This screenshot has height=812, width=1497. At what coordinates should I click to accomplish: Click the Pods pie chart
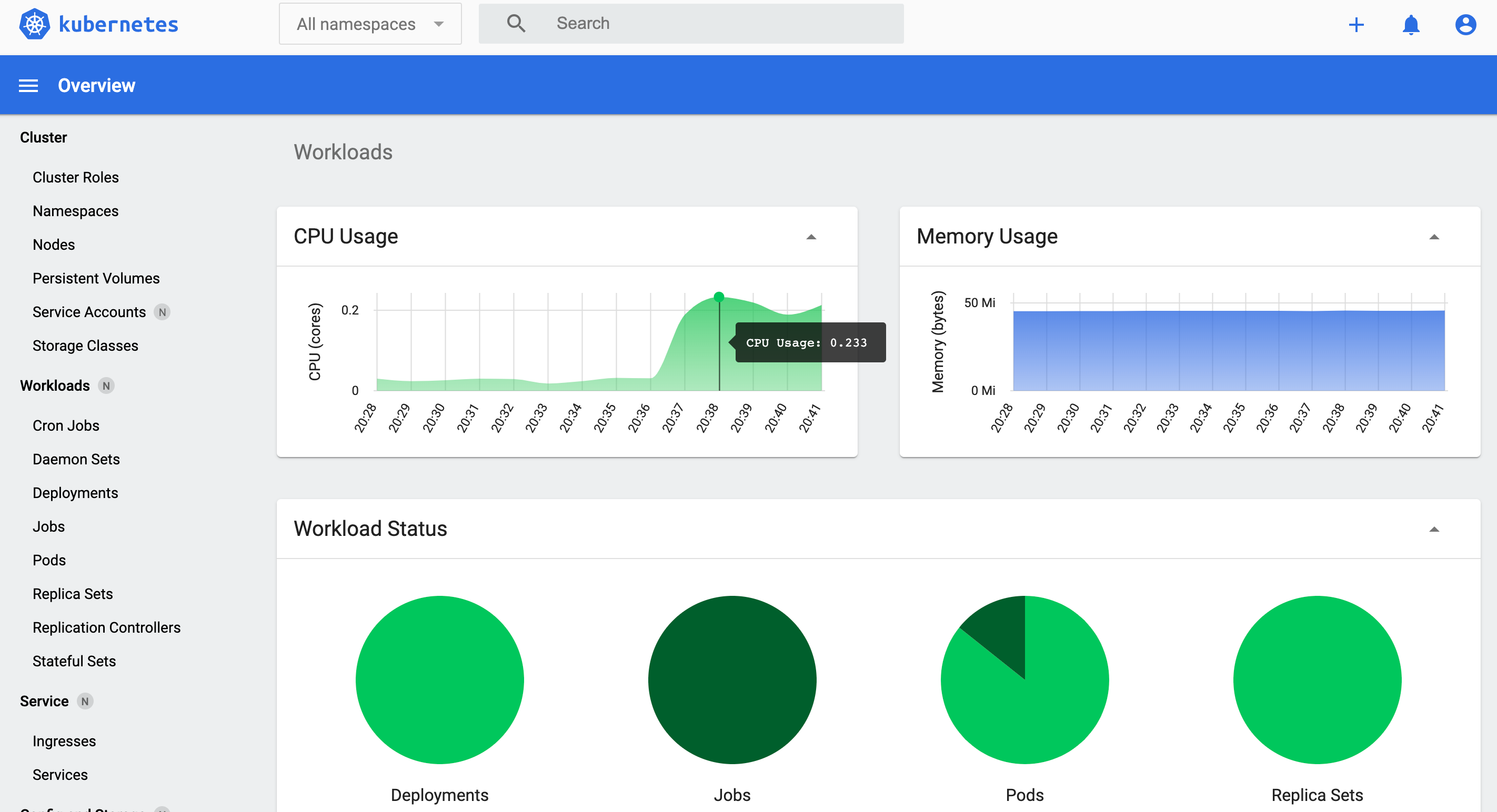(1024, 679)
